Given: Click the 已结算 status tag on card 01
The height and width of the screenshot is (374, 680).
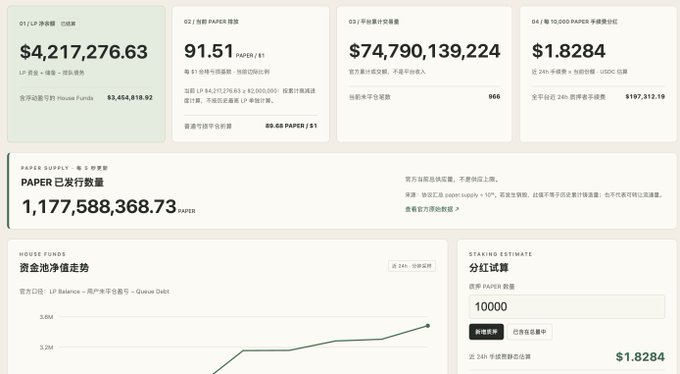Looking at the screenshot, I should pyautogui.click(x=68, y=24).
